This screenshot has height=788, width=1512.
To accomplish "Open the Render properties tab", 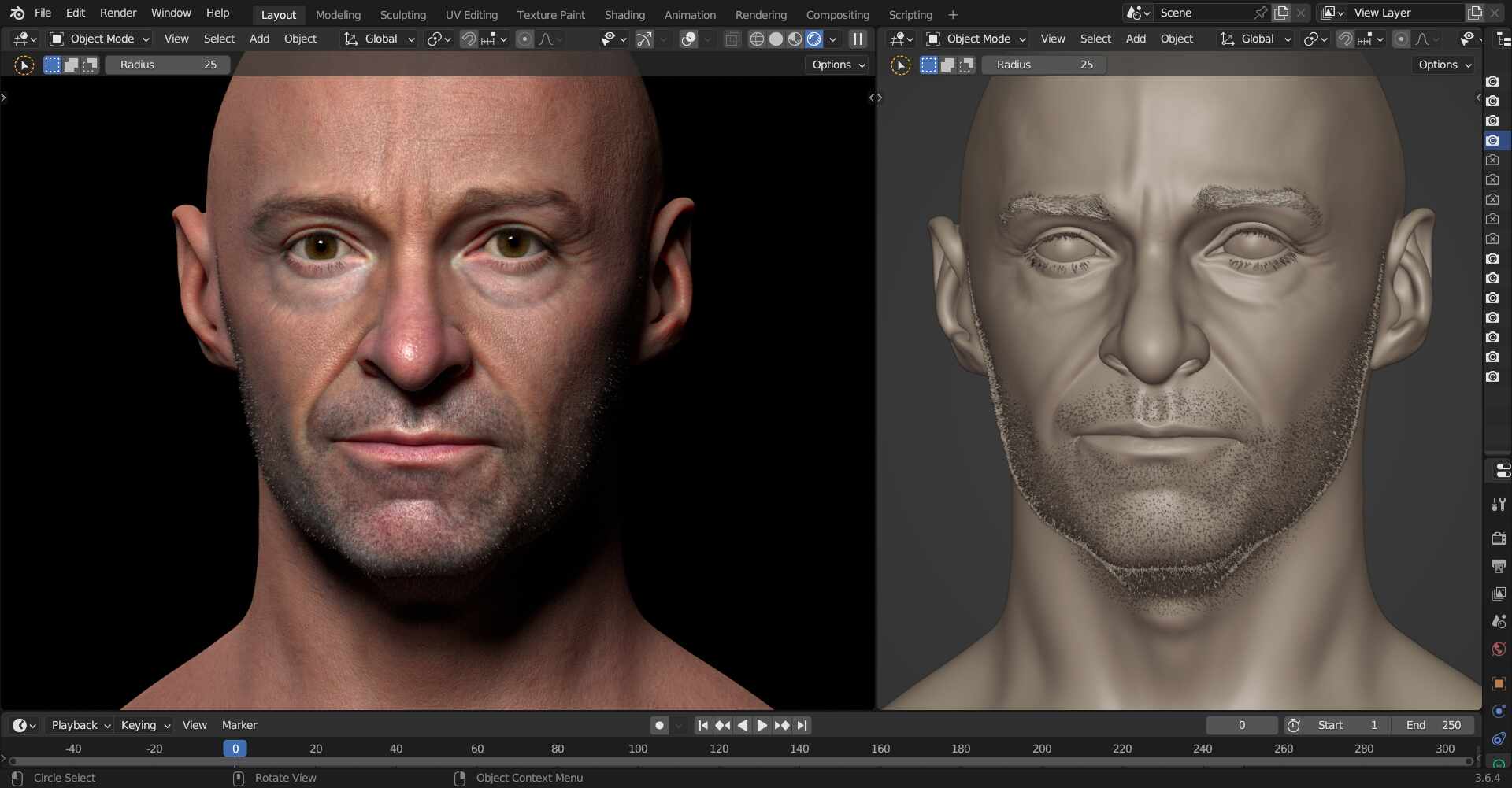I will 1499,538.
